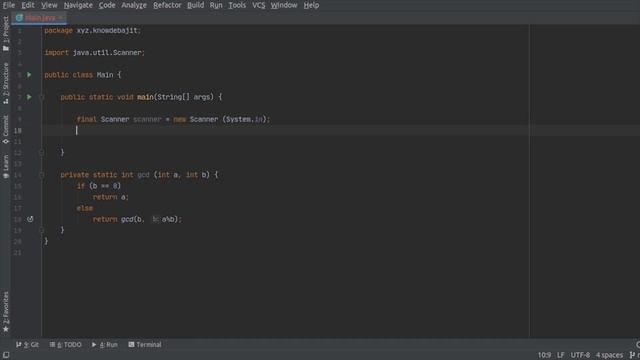640x360 pixels.
Task: Open the View menu
Action: click(49, 5)
